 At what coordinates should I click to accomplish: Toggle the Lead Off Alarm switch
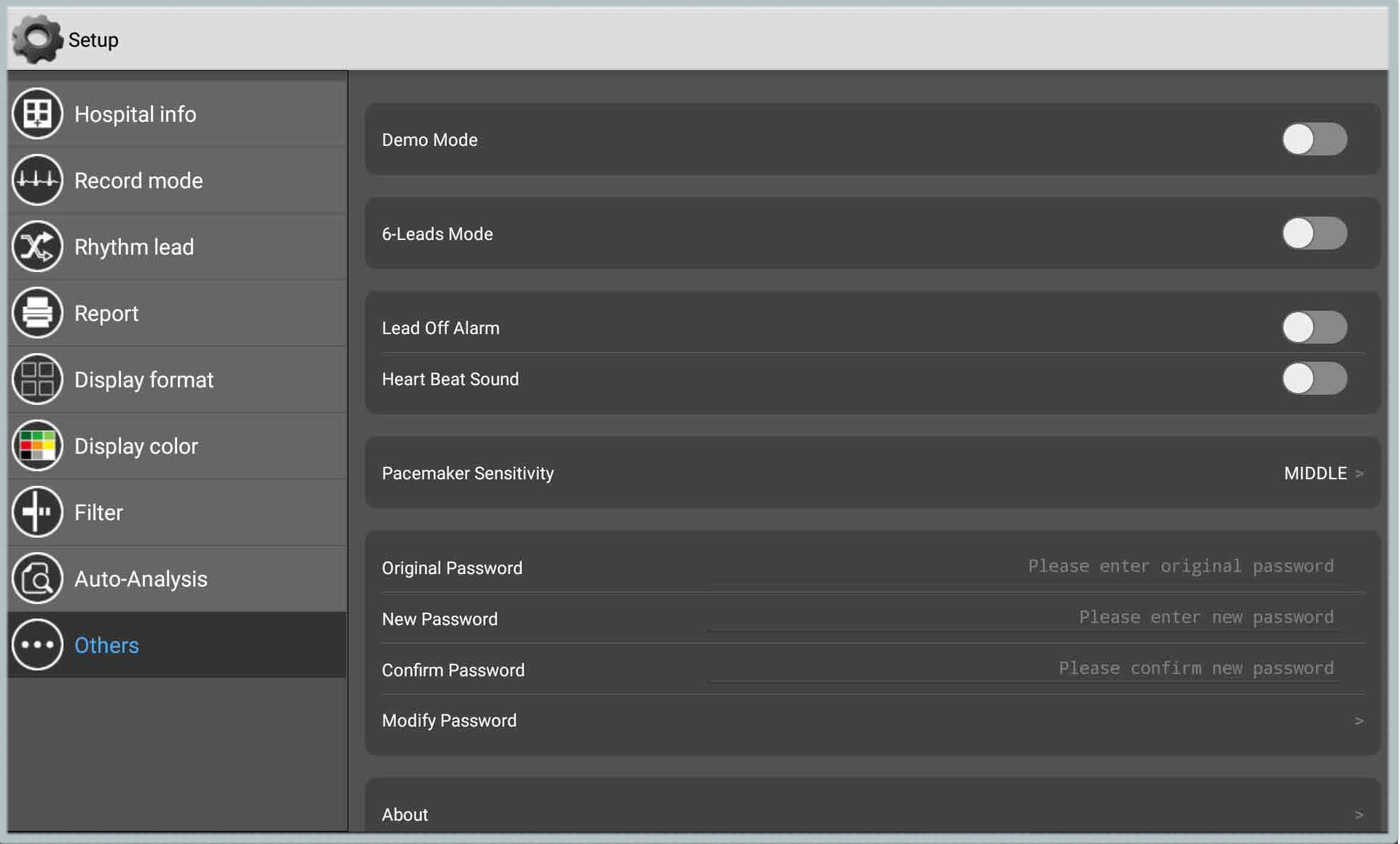[x=1313, y=327]
